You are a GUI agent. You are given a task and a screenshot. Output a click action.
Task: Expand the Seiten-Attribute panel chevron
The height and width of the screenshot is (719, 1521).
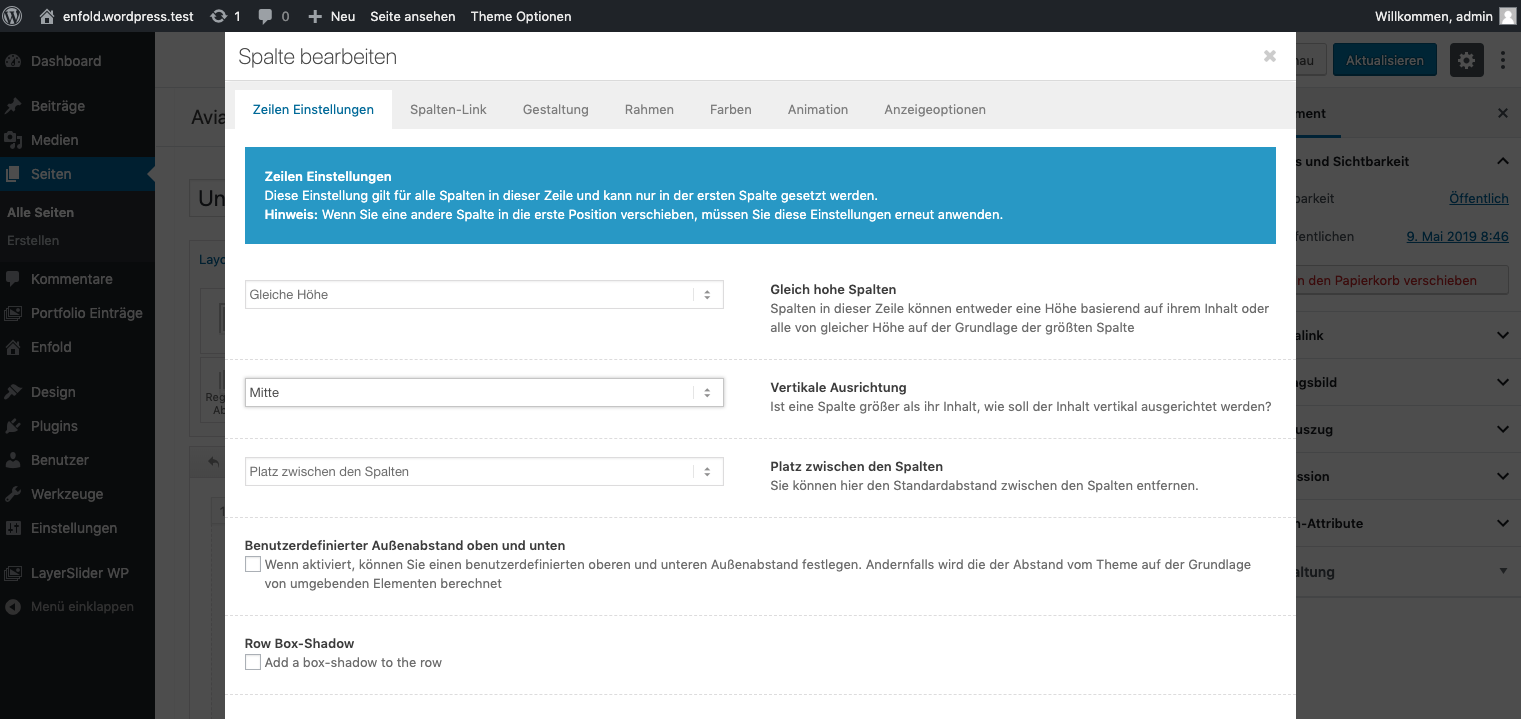(x=1503, y=524)
